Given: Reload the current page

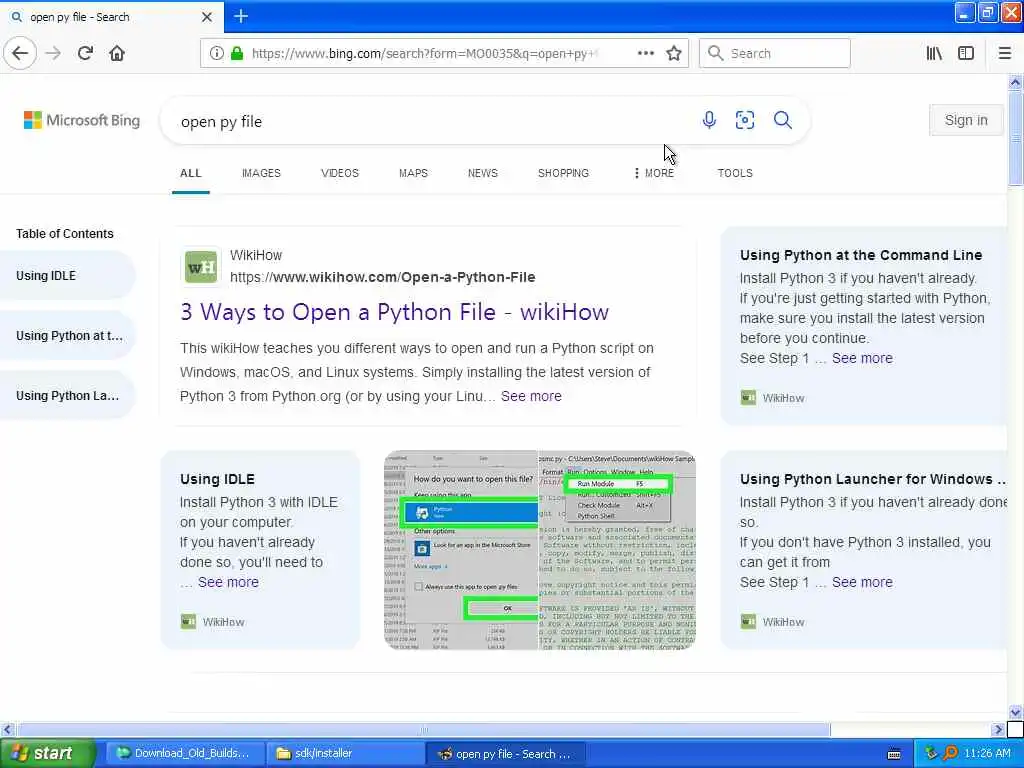Looking at the screenshot, I should (85, 54).
